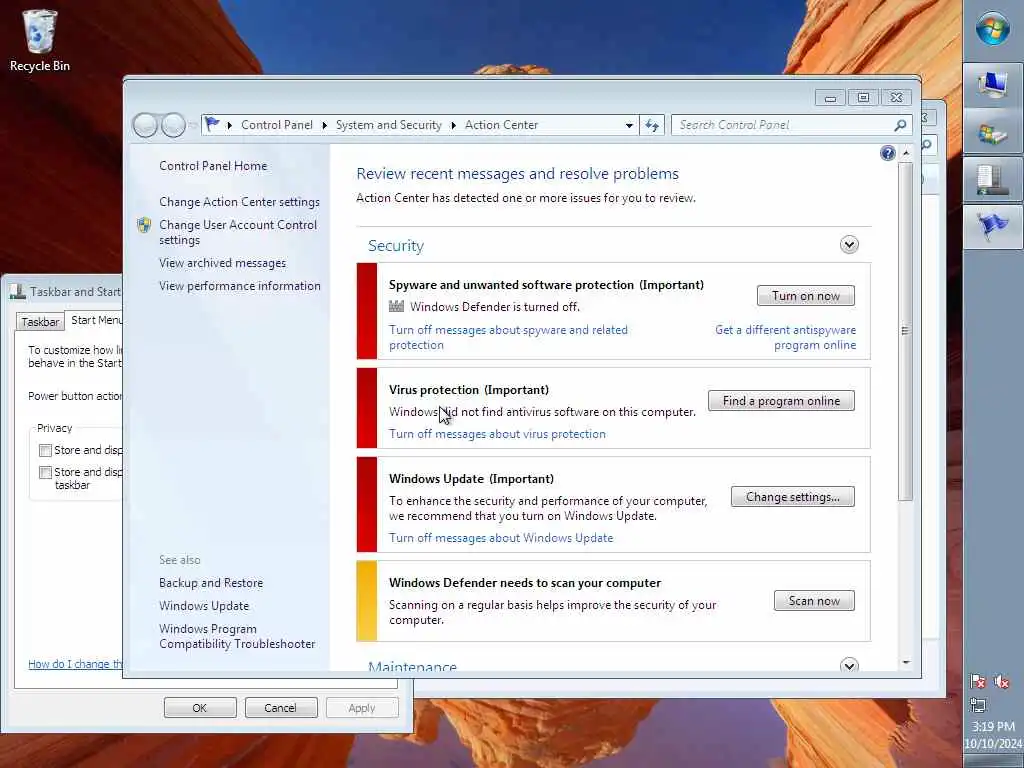Expand arrow after Control Panel breadcrumb
The image size is (1024, 768).
tap(324, 125)
